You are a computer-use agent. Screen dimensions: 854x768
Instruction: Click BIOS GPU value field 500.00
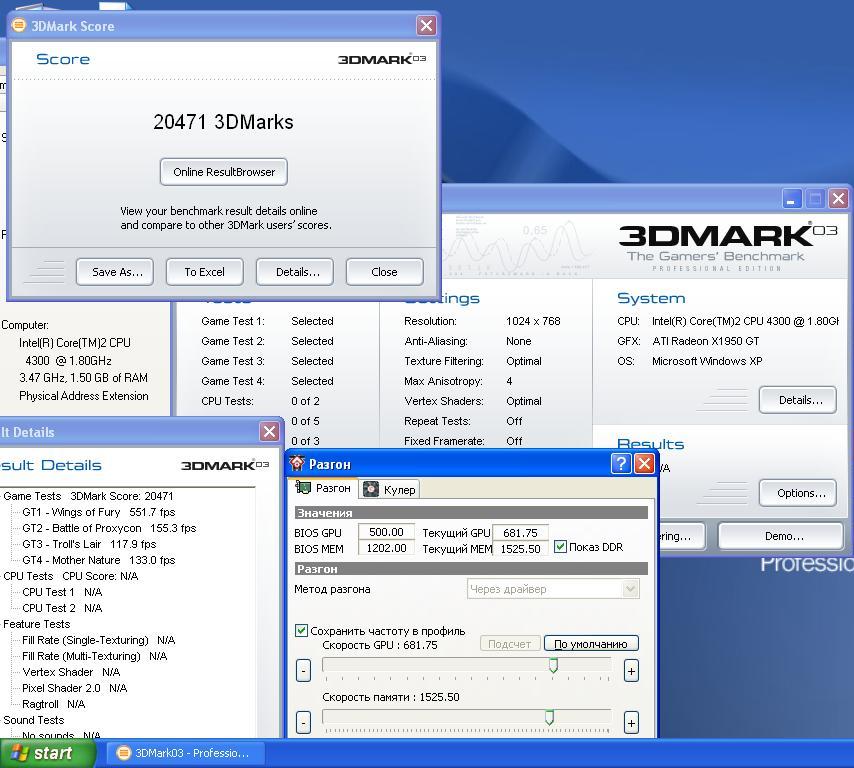[x=386, y=532]
